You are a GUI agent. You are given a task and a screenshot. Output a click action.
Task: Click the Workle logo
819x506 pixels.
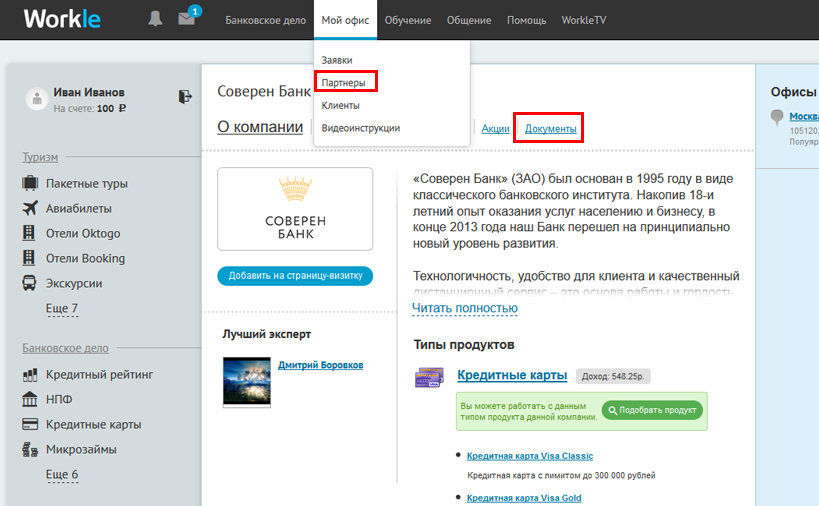coord(62,19)
